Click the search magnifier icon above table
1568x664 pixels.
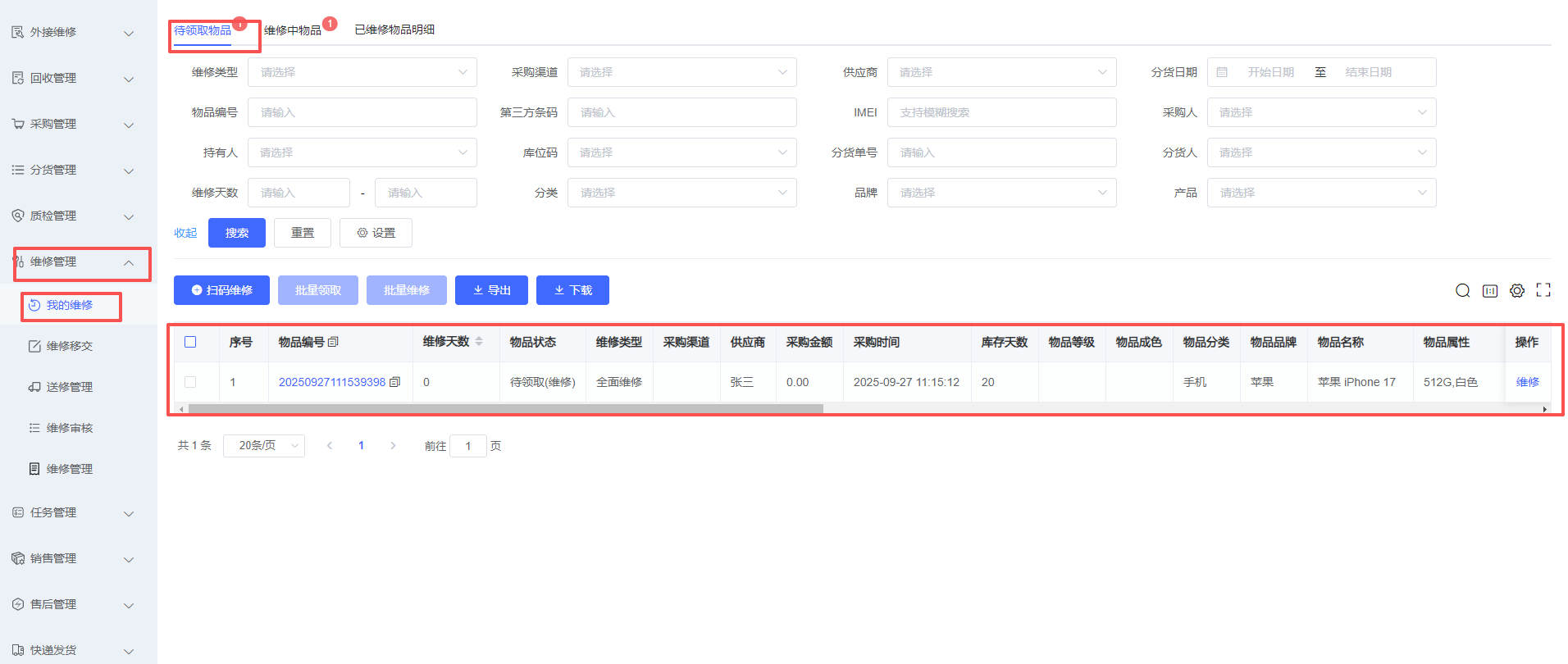[x=1462, y=291]
